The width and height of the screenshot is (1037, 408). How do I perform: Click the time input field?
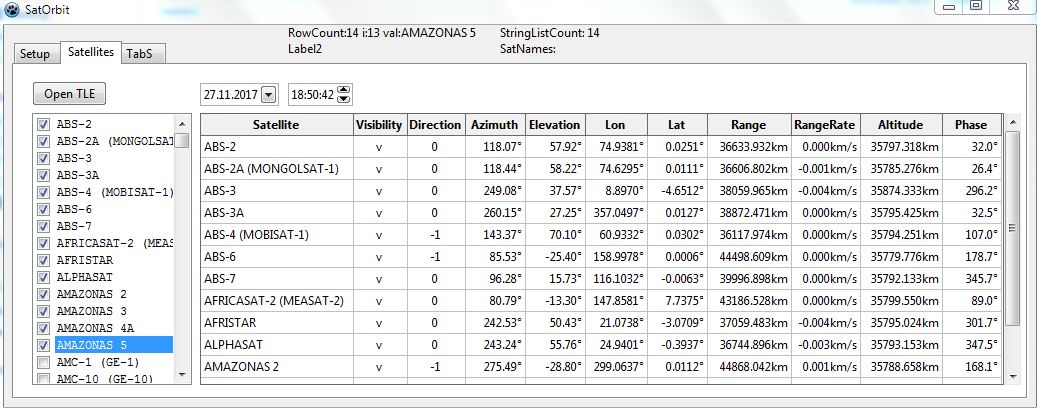click(x=312, y=95)
